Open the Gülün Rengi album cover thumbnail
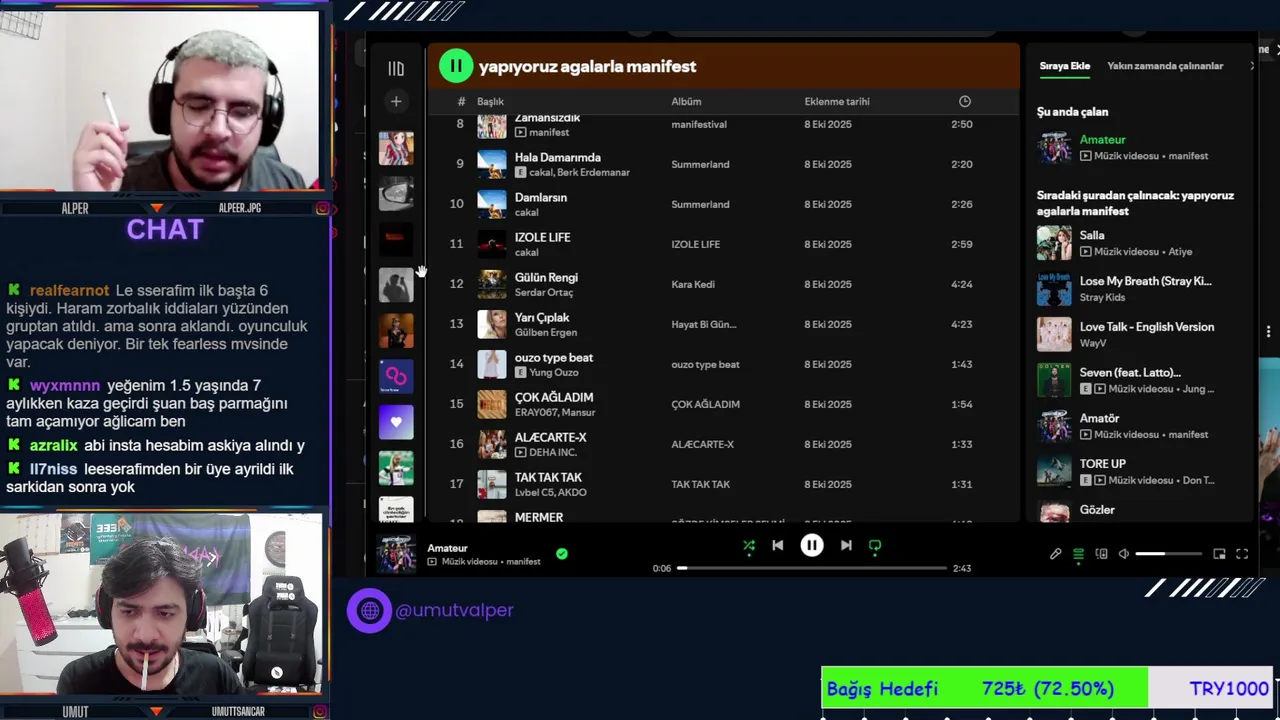The width and height of the screenshot is (1280, 720). click(x=492, y=284)
